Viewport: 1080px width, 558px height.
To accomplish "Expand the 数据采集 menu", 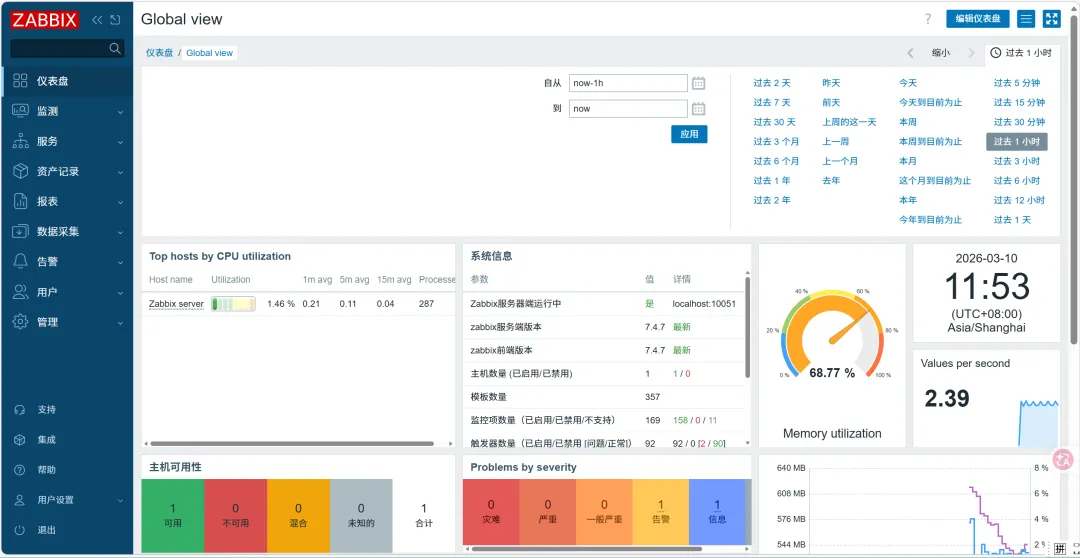I will tap(67, 231).
